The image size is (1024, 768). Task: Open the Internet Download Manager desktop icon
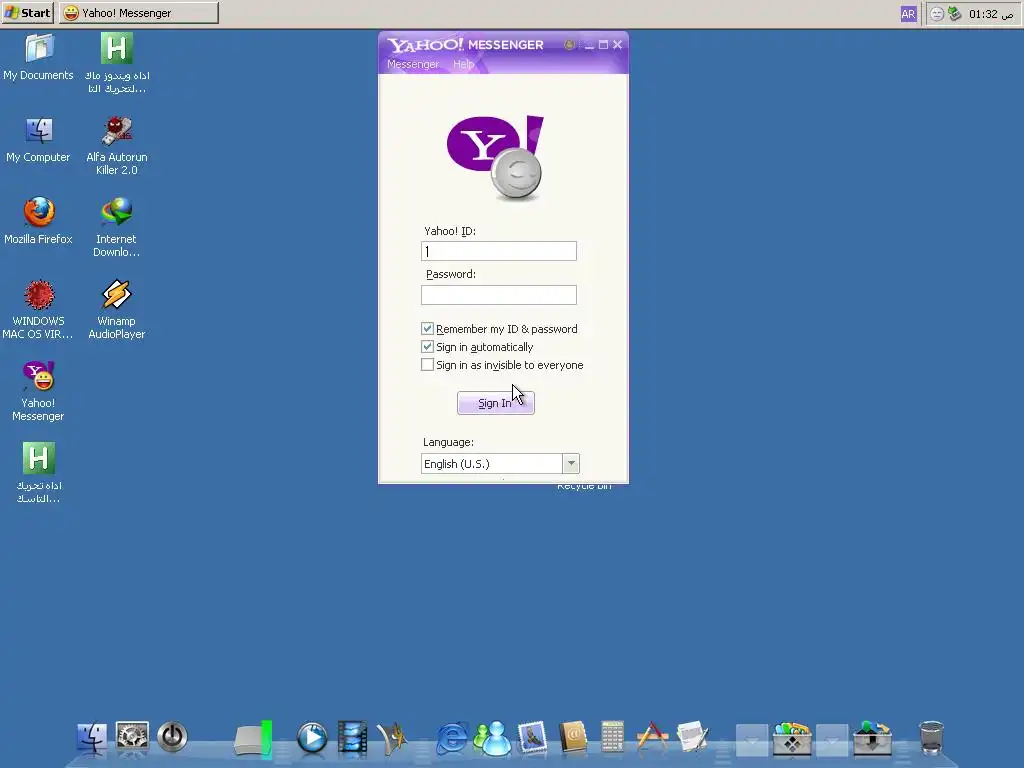point(117,228)
